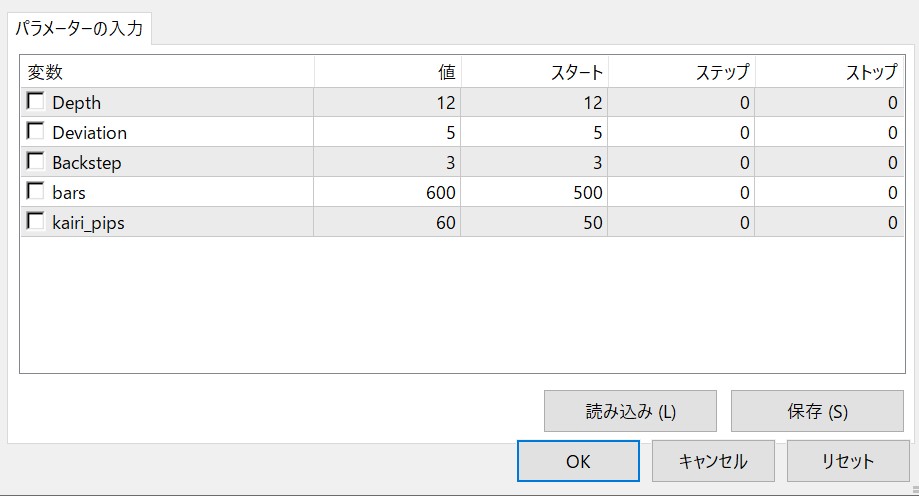Click the bars start cell showing 500
919x496 pixels.
point(535,192)
